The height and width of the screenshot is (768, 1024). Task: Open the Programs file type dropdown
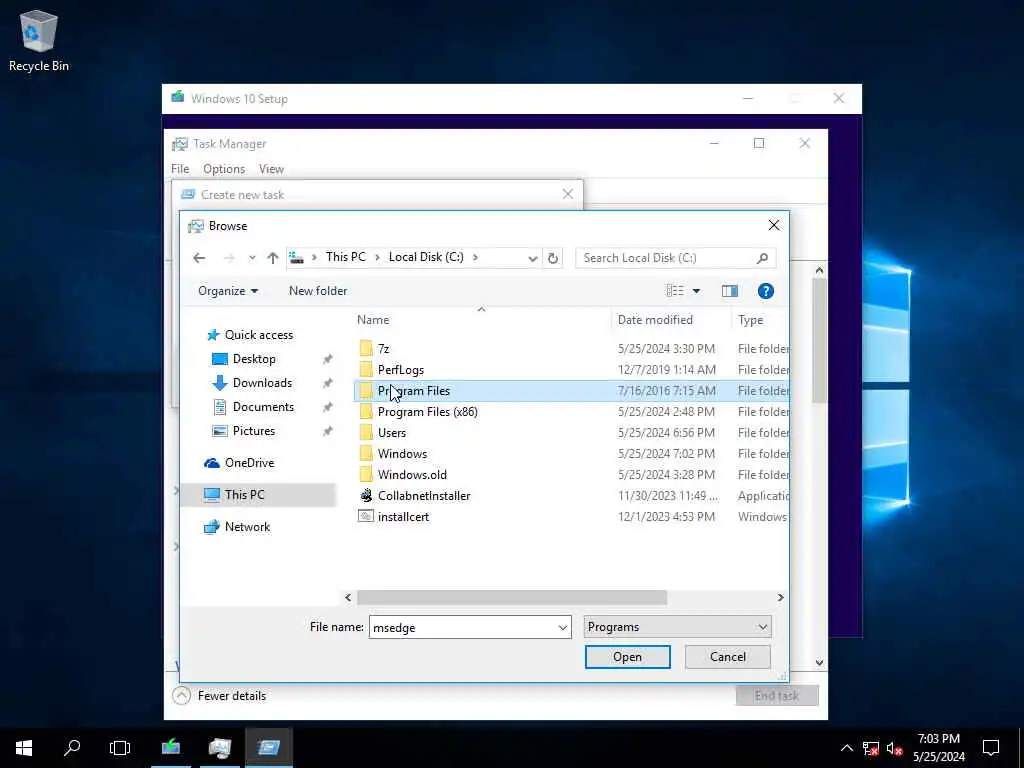[x=677, y=627]
